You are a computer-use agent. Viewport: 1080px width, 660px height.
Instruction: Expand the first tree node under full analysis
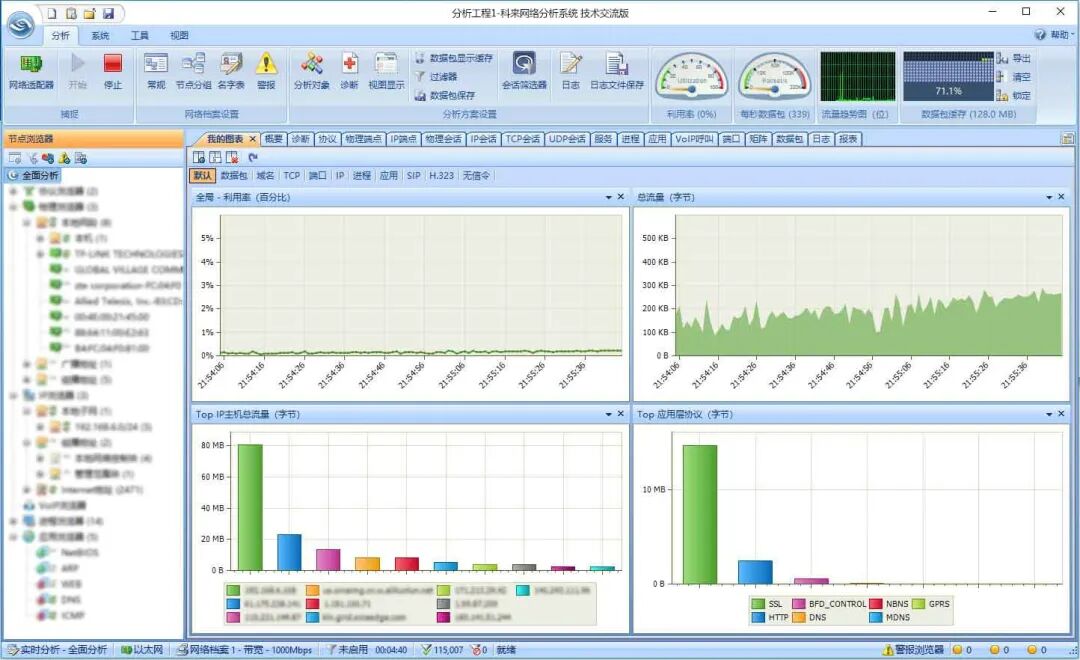point(13,191)
